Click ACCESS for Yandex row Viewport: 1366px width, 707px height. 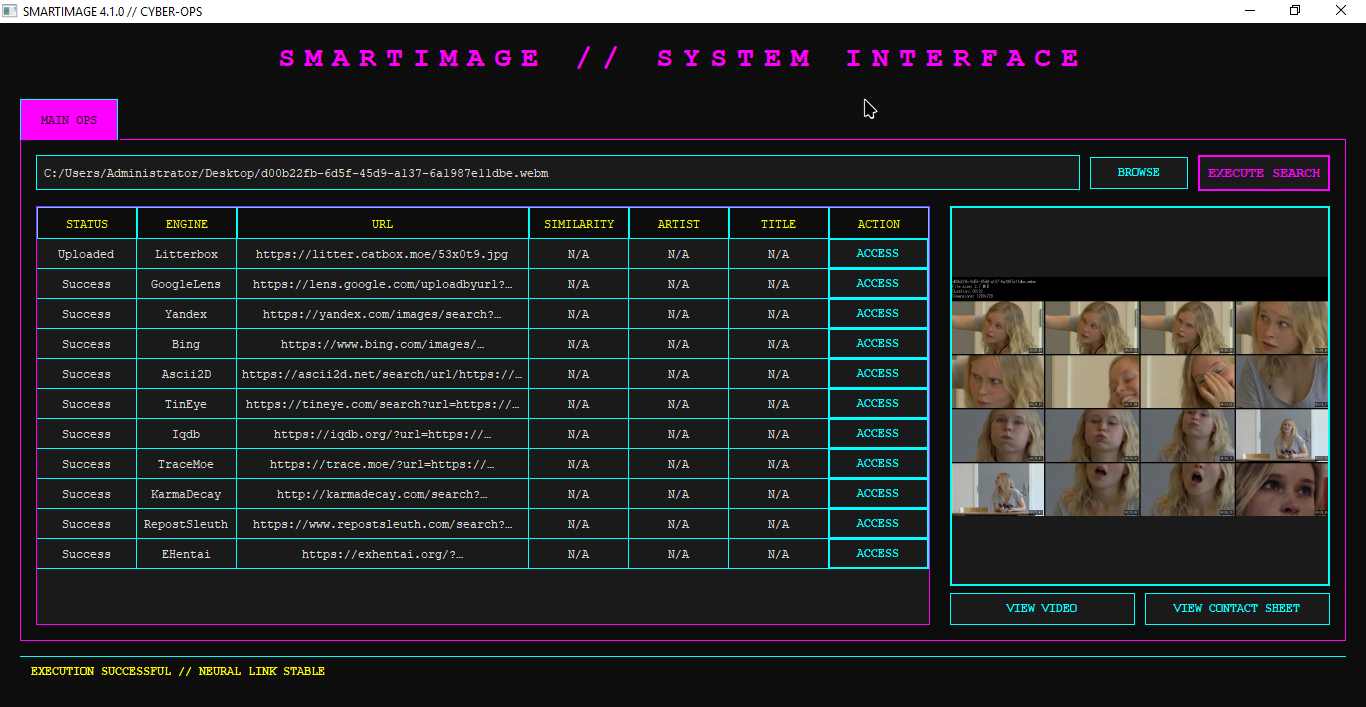point(878,314)
